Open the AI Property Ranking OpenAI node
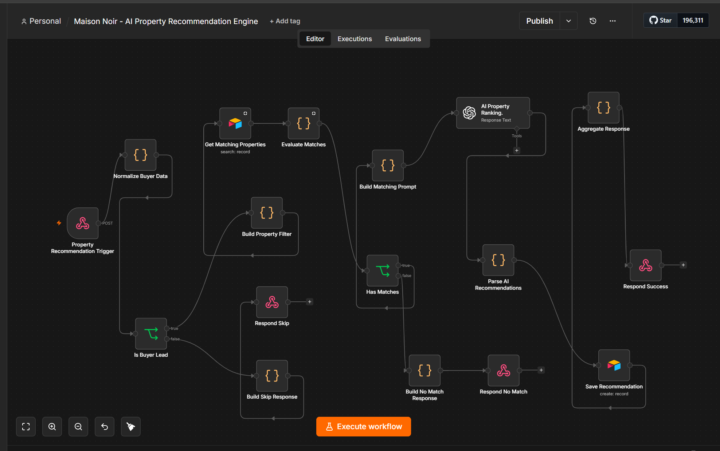This screenshot has width=720, height=451. (493, 113)
